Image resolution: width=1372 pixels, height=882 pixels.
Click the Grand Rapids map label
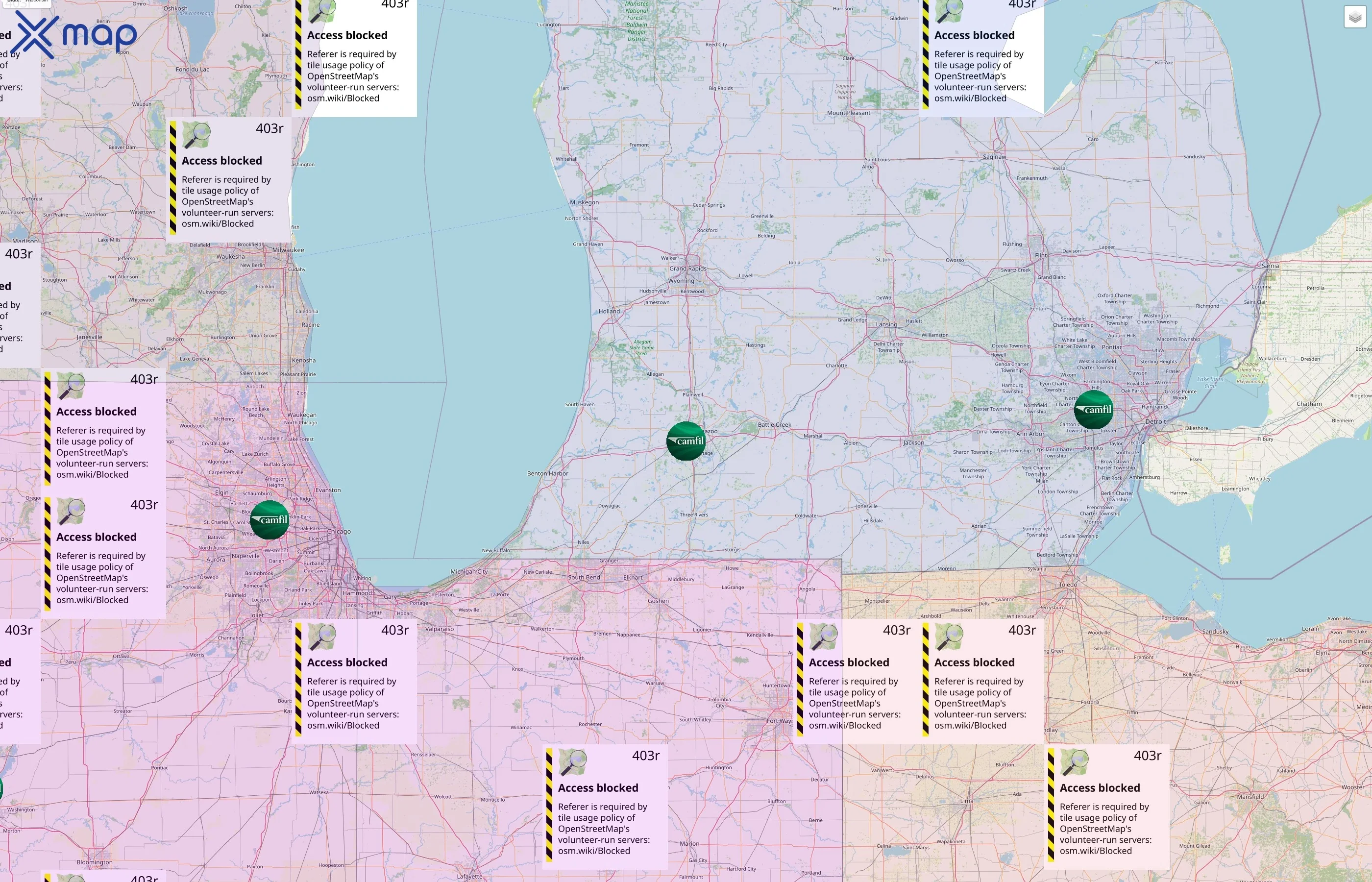point(688,269)
